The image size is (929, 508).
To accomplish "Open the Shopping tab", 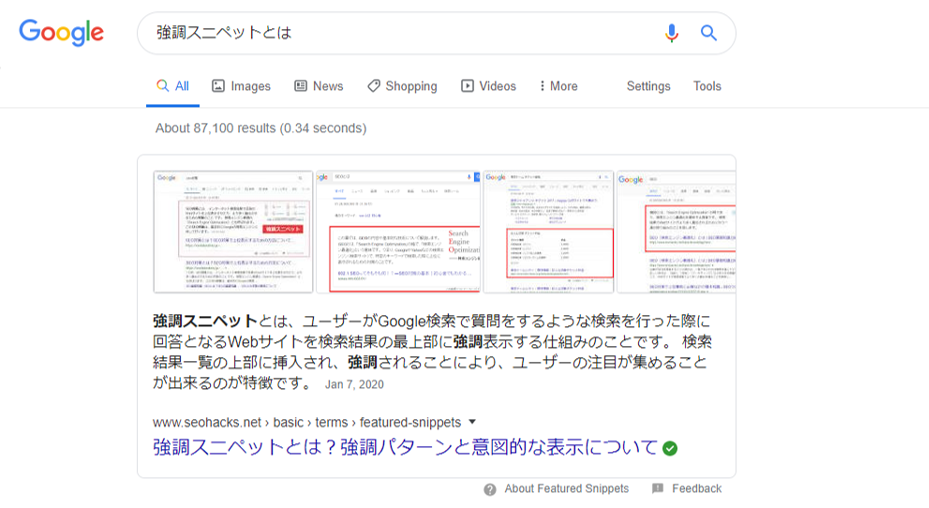I will [x=402, y=87].
